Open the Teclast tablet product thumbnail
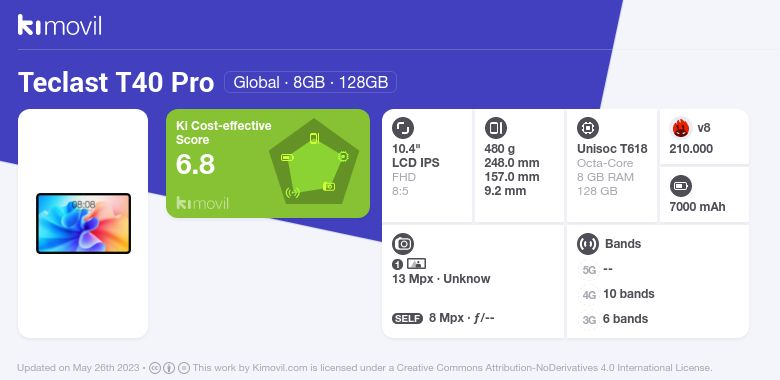 click(83, 223)
